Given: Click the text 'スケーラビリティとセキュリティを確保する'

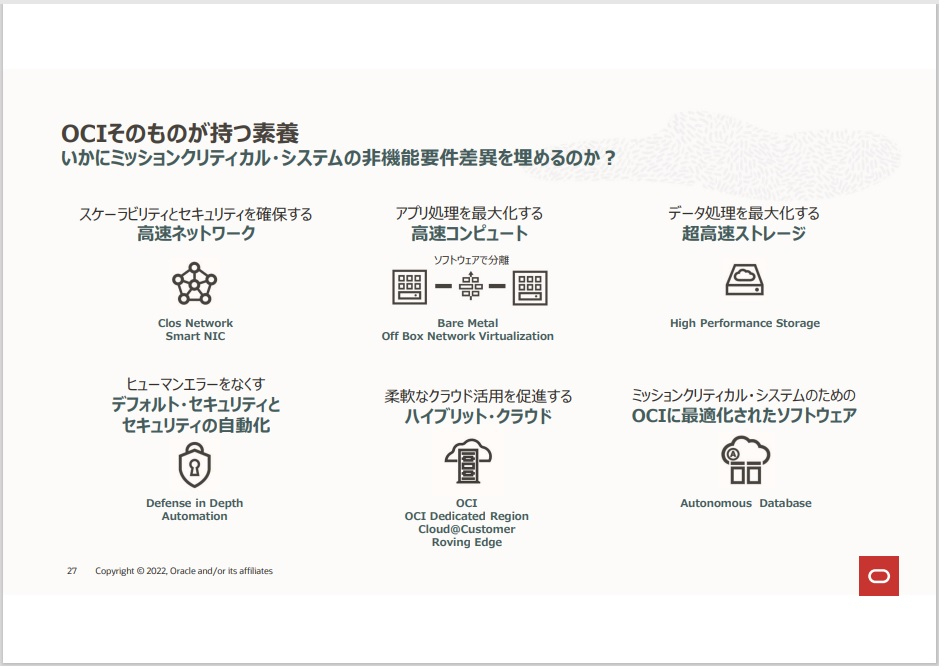Looking at the screenshot, I should pos(197,216).
